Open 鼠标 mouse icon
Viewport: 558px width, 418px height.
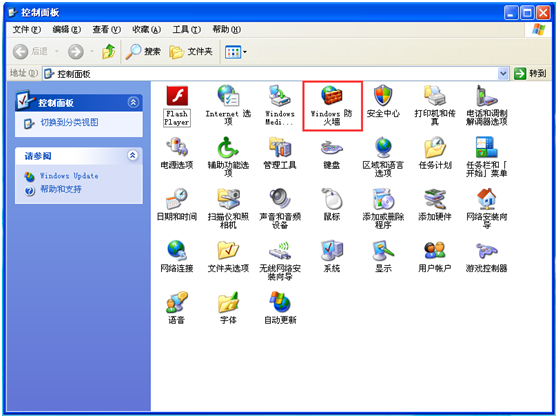point(332,205)
